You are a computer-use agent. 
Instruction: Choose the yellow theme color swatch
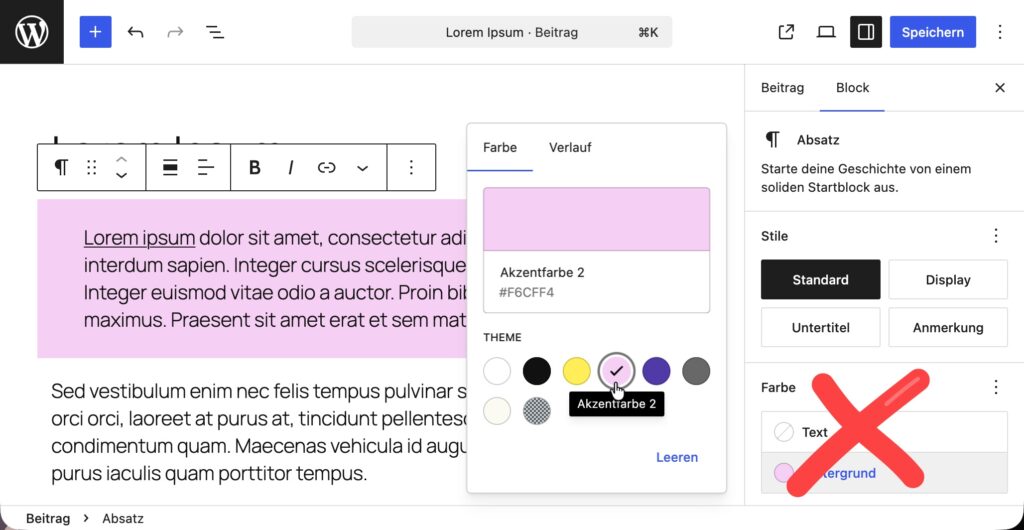point(576,371)
